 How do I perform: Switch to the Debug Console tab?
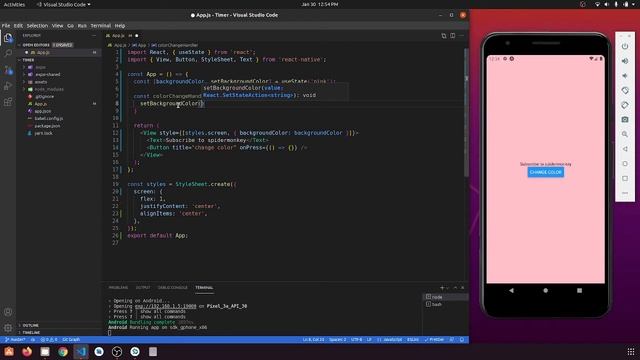coord(173,288)
